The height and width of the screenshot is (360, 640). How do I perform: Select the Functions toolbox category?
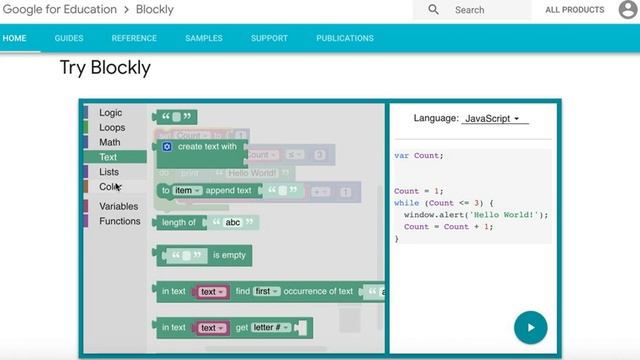click(x=116, y=221)
